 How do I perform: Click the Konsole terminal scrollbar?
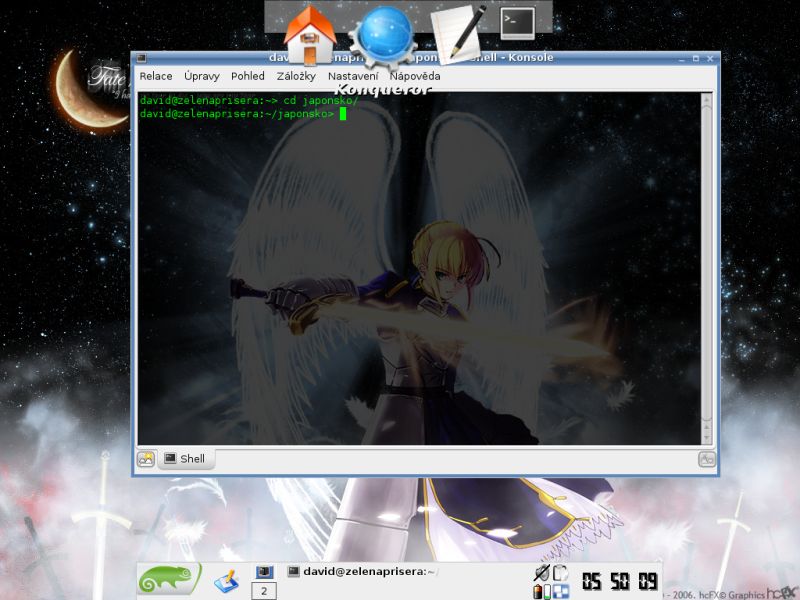(x=707, y=269)
